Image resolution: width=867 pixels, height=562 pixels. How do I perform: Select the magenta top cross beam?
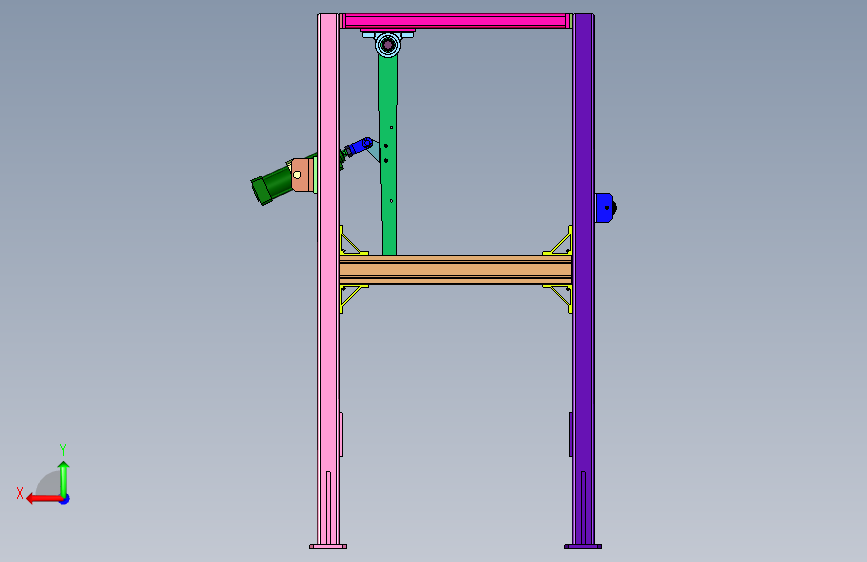(456, 21)
